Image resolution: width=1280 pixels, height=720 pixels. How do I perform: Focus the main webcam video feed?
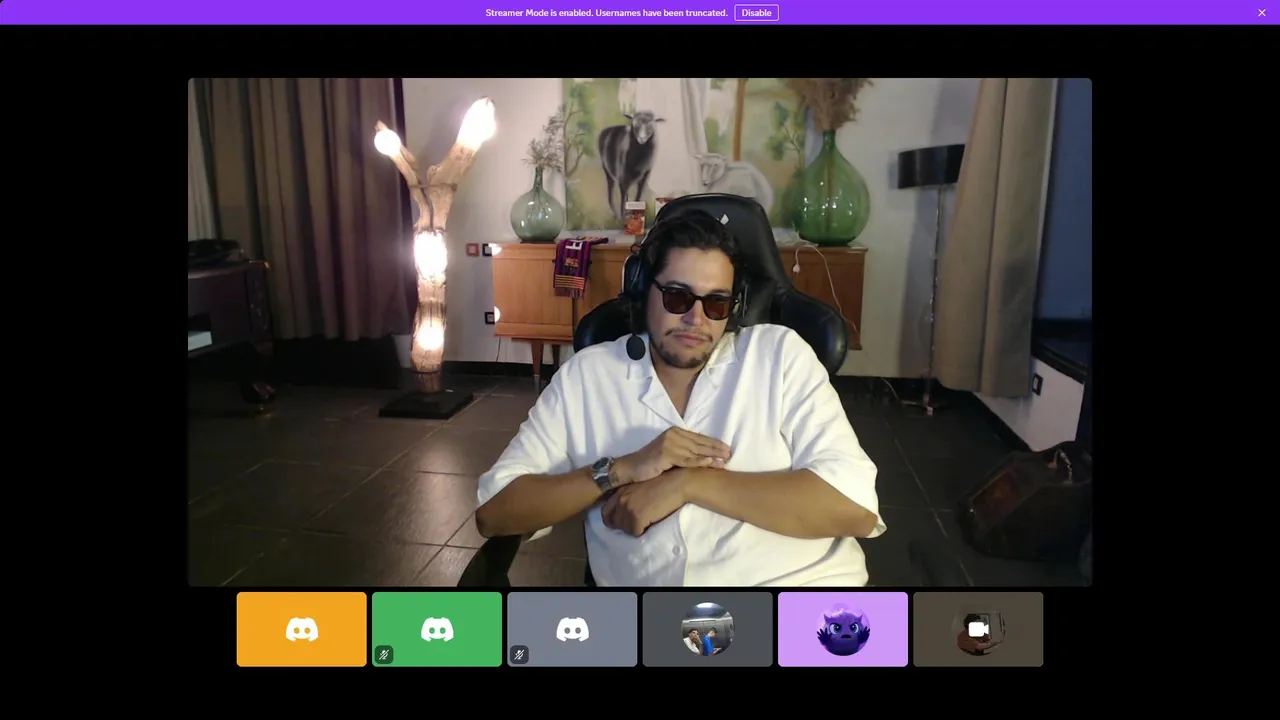(640, 332)
